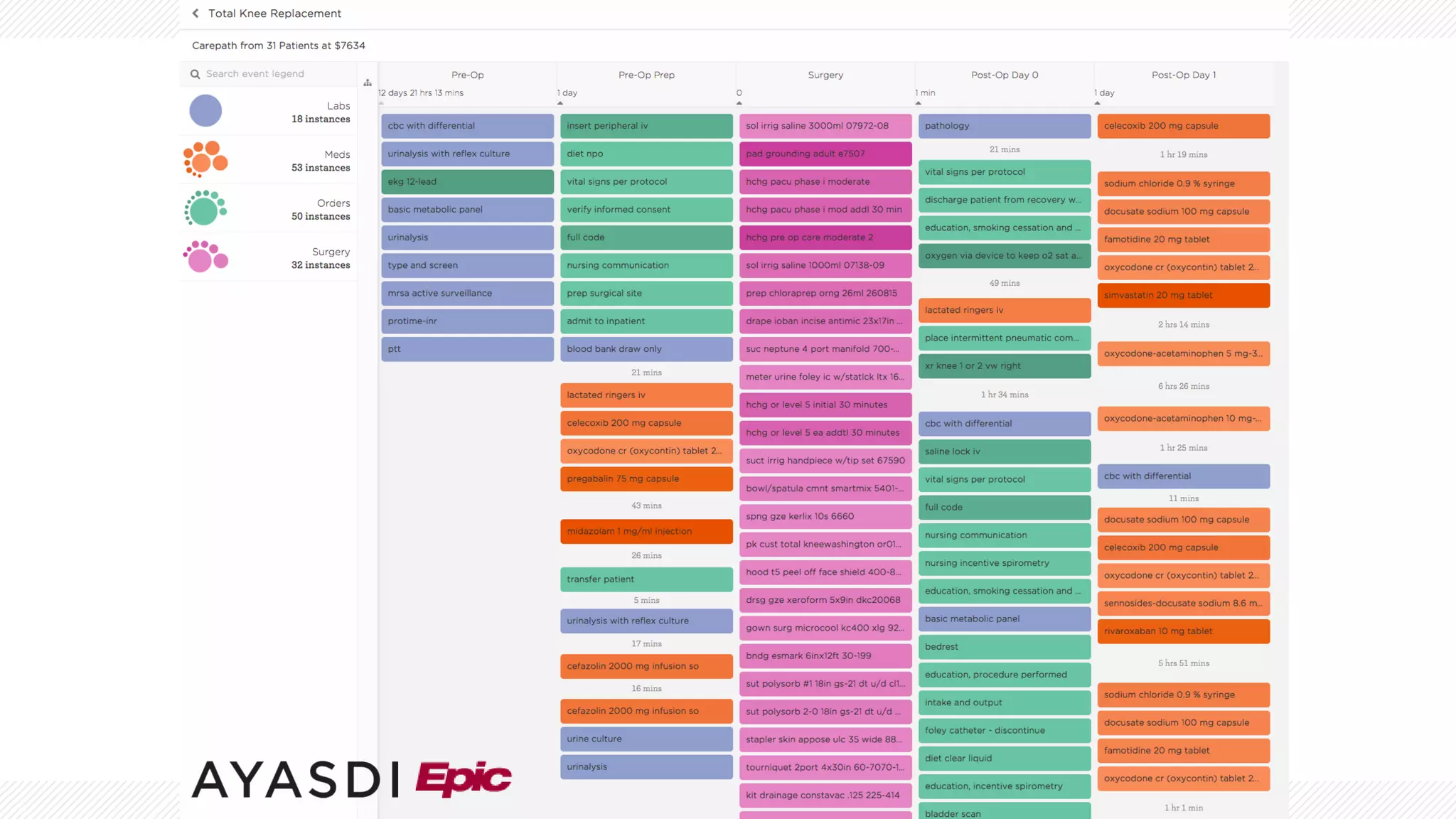
Task: Open the ekg 12-lead event block
Action: tap(467, 181)
